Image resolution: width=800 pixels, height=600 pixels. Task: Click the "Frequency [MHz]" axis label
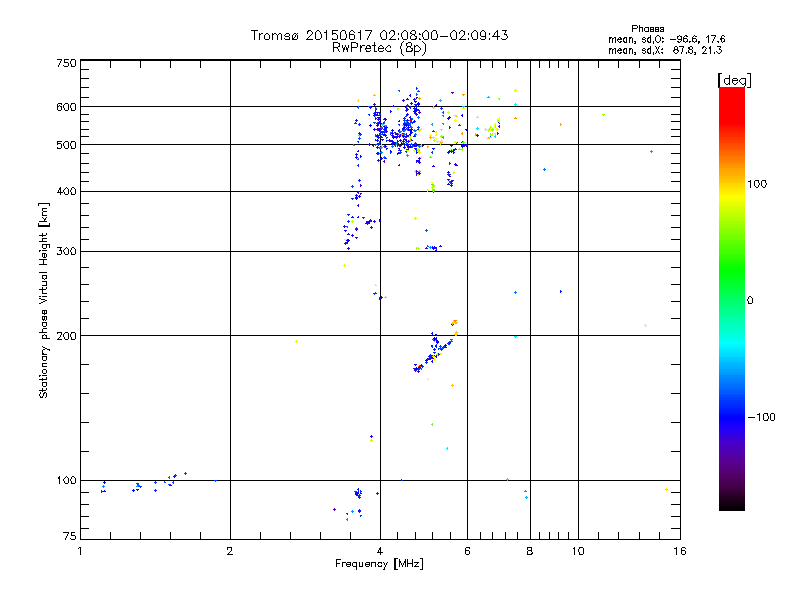coord(379,564)
